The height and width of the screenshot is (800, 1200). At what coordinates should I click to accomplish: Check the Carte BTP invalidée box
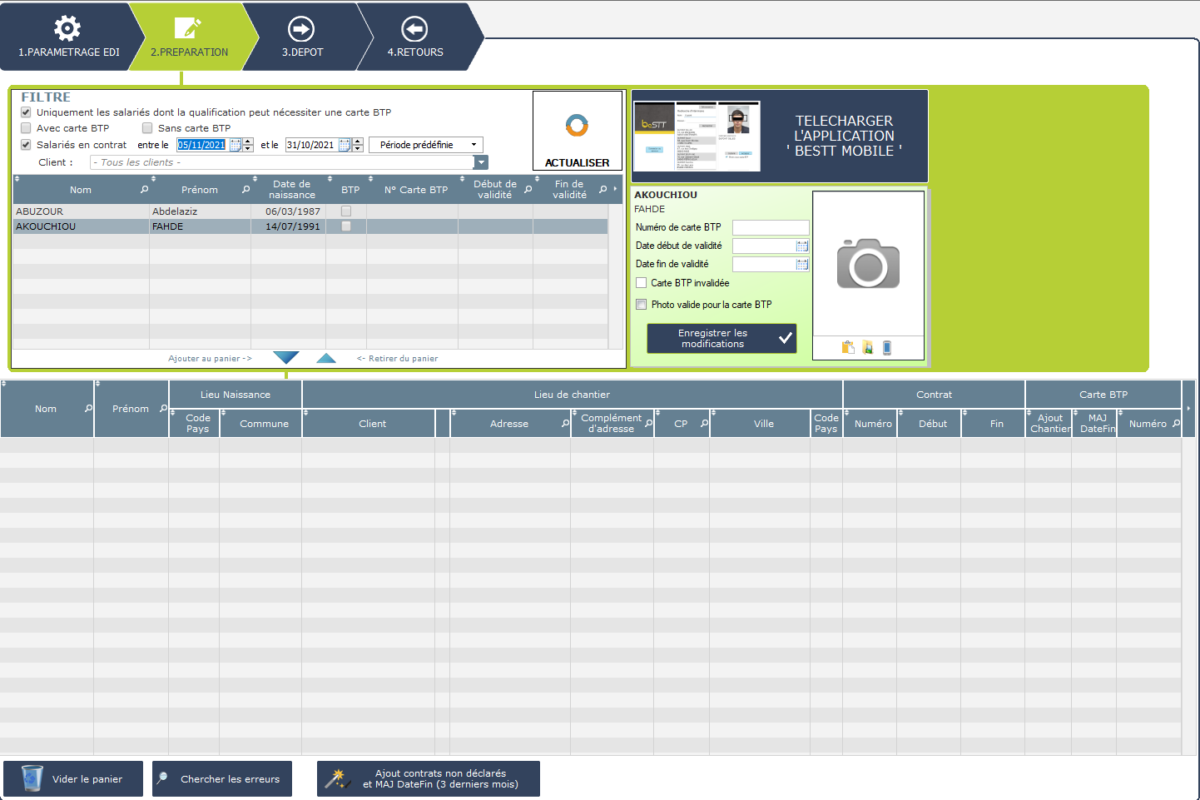641,284
